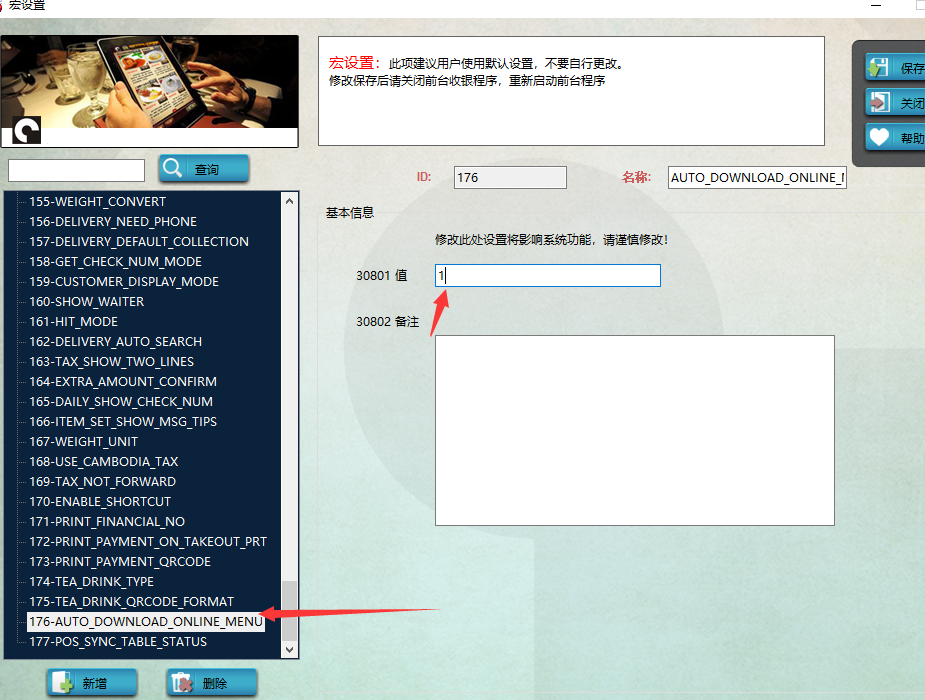Click the trash icon on 删除

pyautogui.click(x=182, y=682)
